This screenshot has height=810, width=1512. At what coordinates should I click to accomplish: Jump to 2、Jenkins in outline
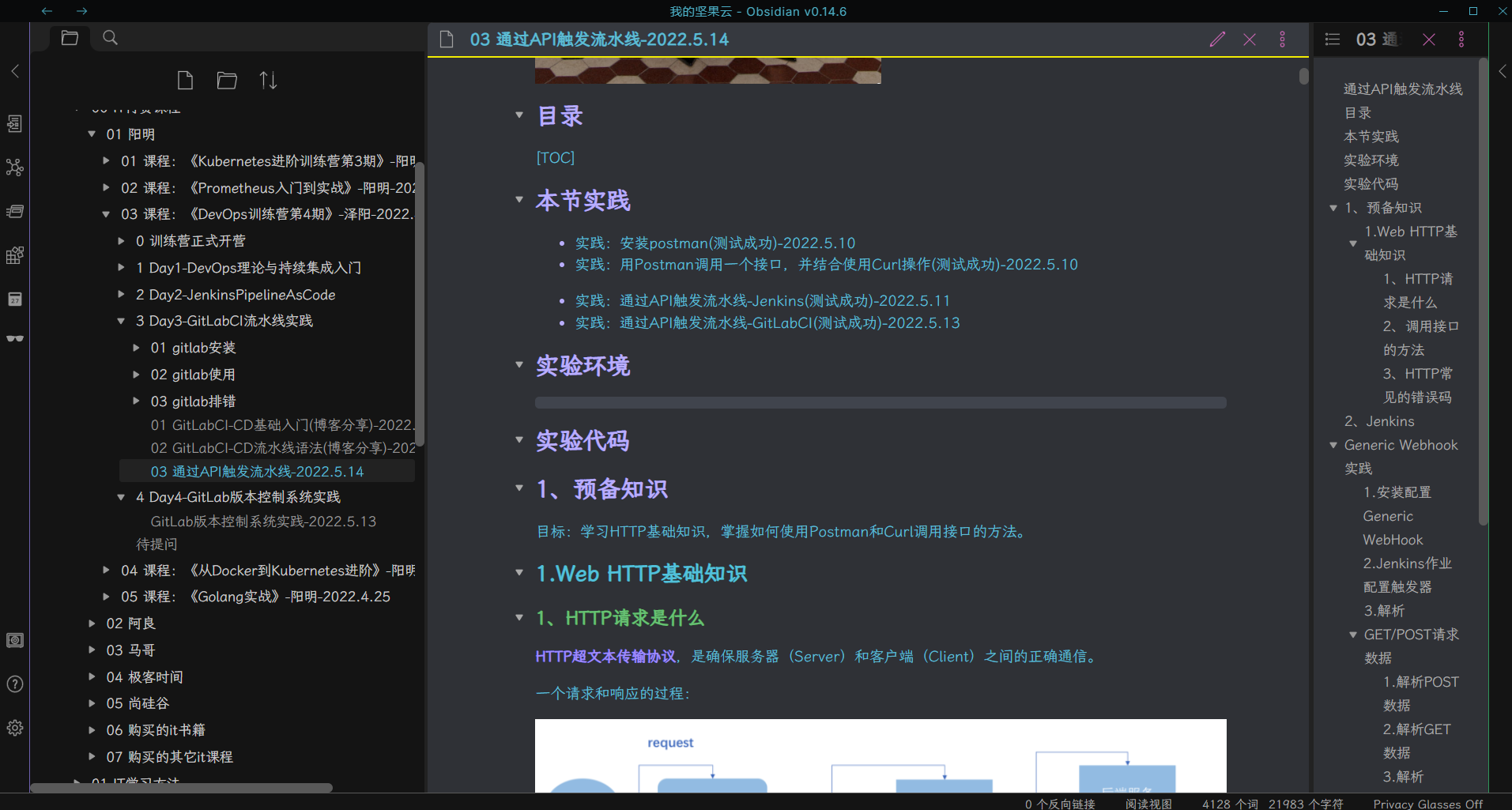(1379, 421)
